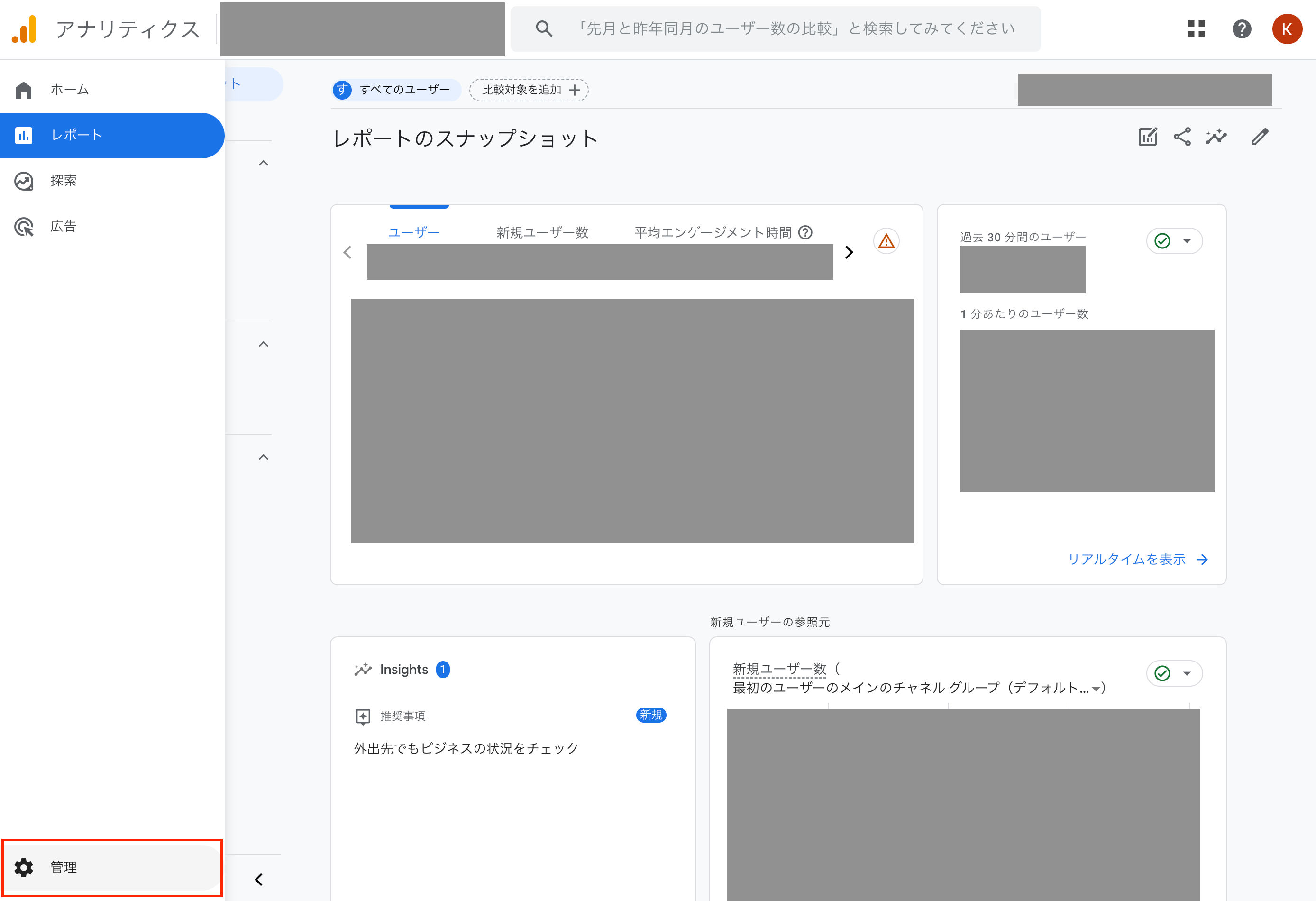Click 比較対象を追加 button
The height and width of the screenshot is (901, 1316).
(529, 90)
